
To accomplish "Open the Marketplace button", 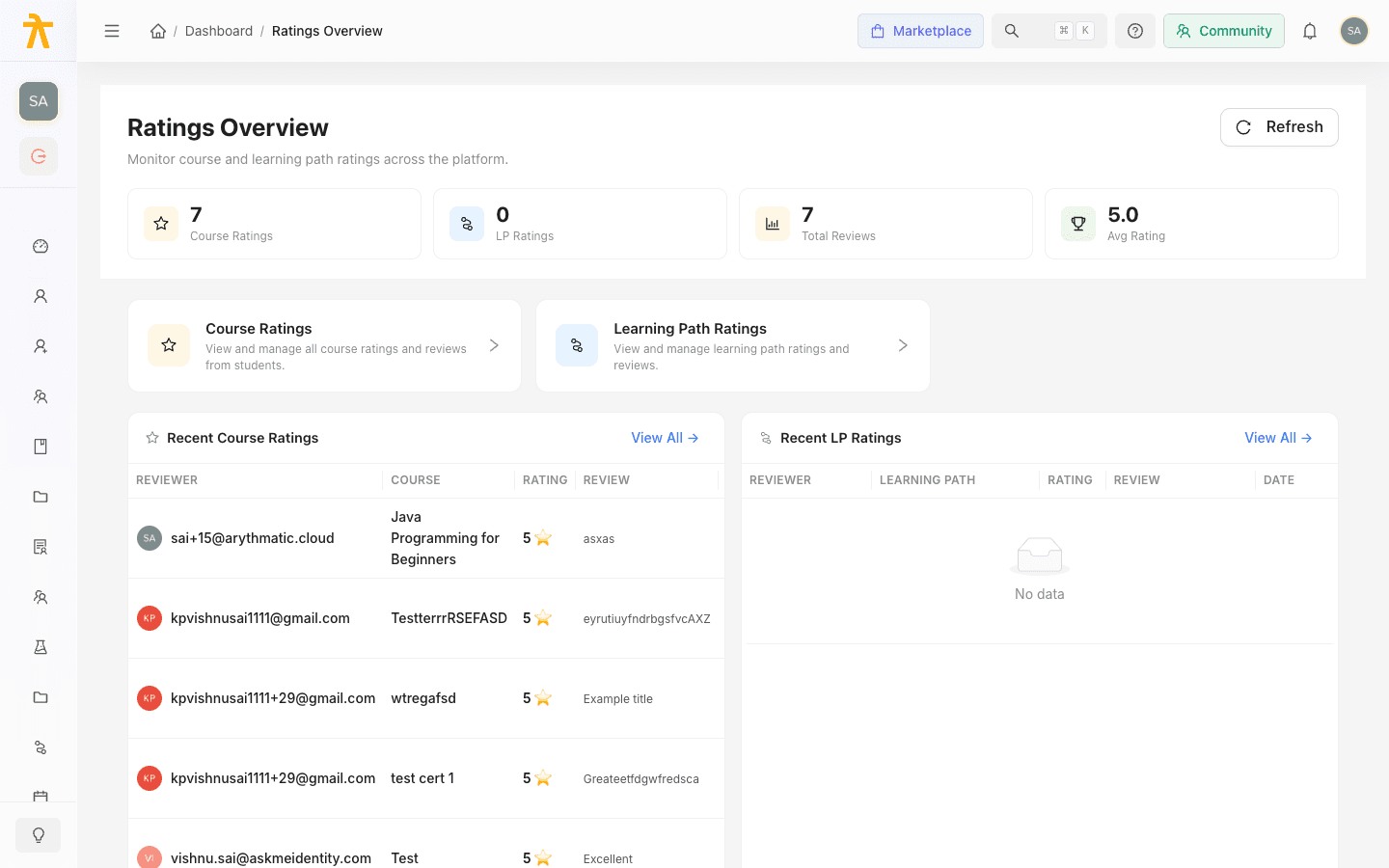I will pos(920,31).
